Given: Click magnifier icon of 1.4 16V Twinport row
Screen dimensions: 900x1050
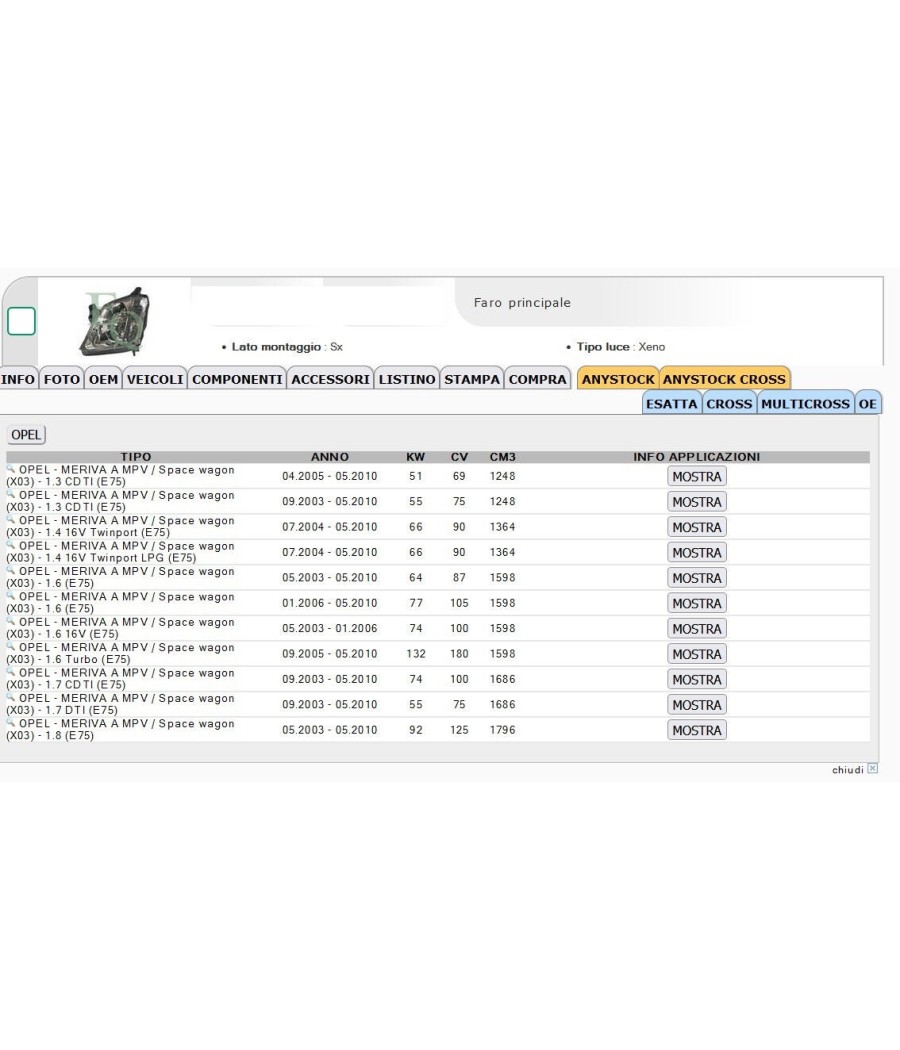Looking at the screenshot, I should pyautogui.click(x=11, y=519).
